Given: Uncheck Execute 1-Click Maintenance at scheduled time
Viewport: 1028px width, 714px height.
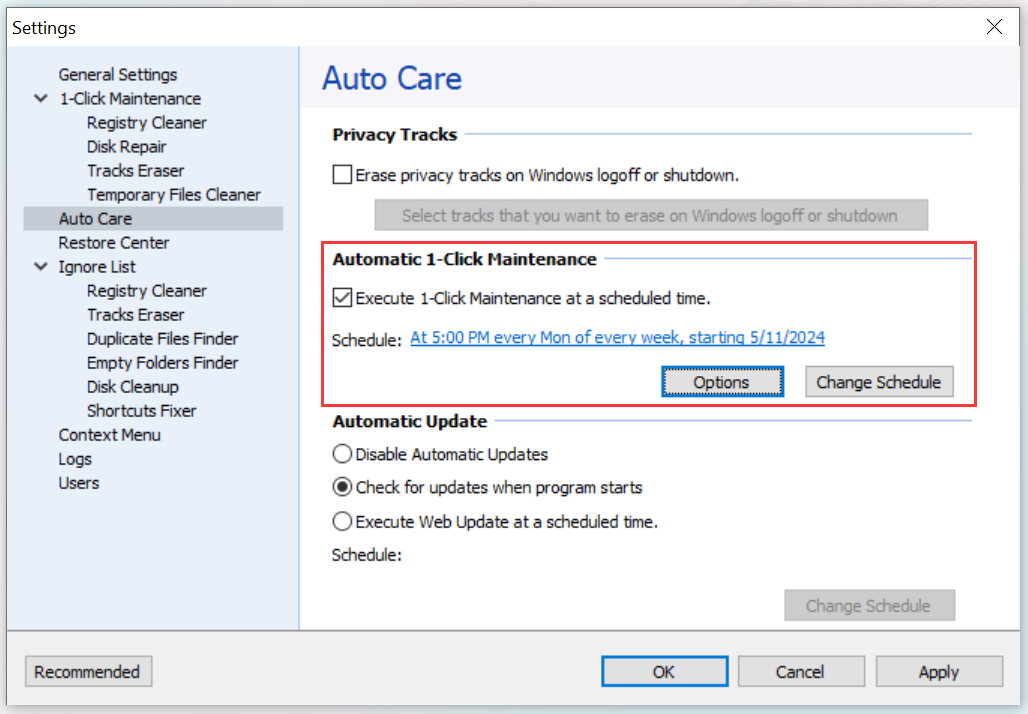Looking at the screenshot, I should 341,296.
